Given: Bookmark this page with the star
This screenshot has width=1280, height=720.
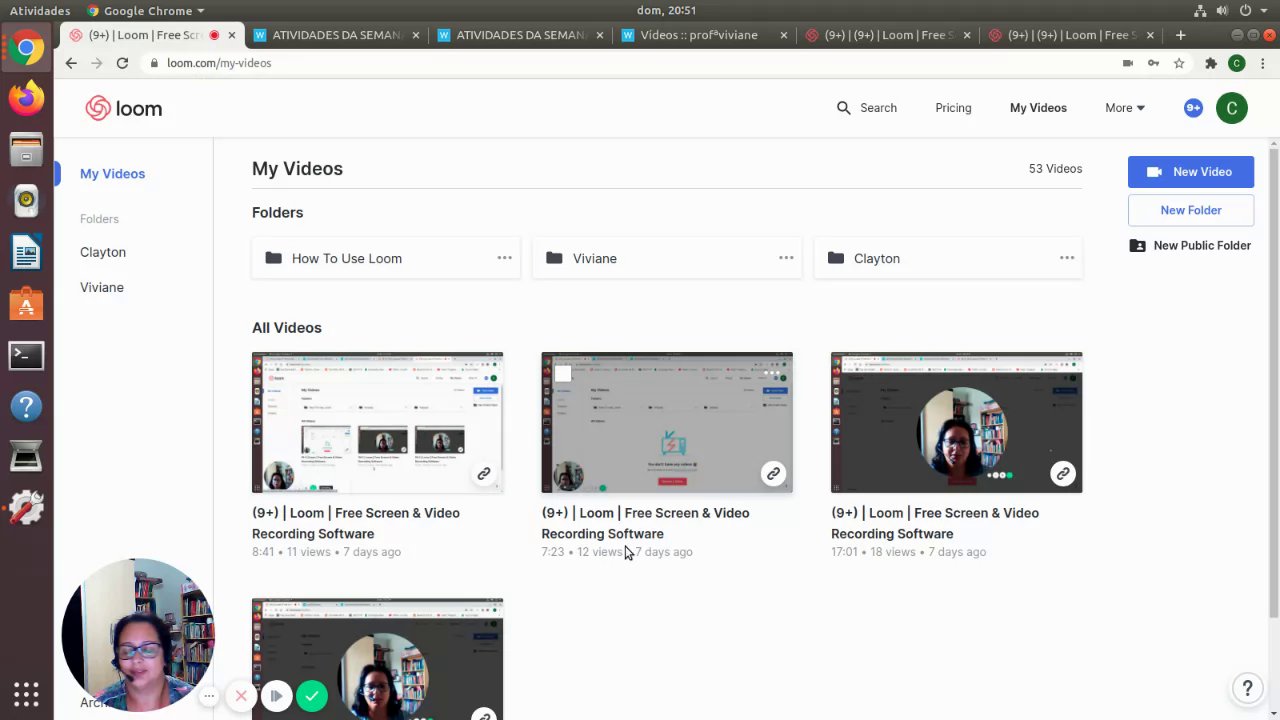Looking at the screenshot, I should [1179, 63].
